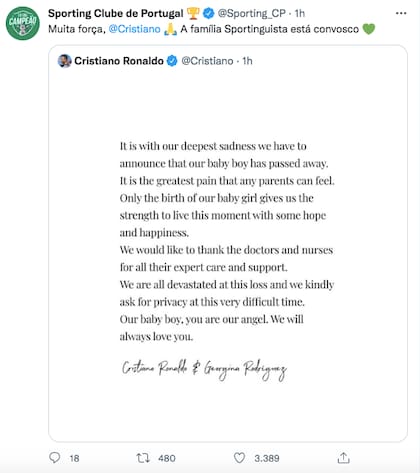Click the retweet arrows icon
The image size is (420, 473).
[x=143, y=458]
